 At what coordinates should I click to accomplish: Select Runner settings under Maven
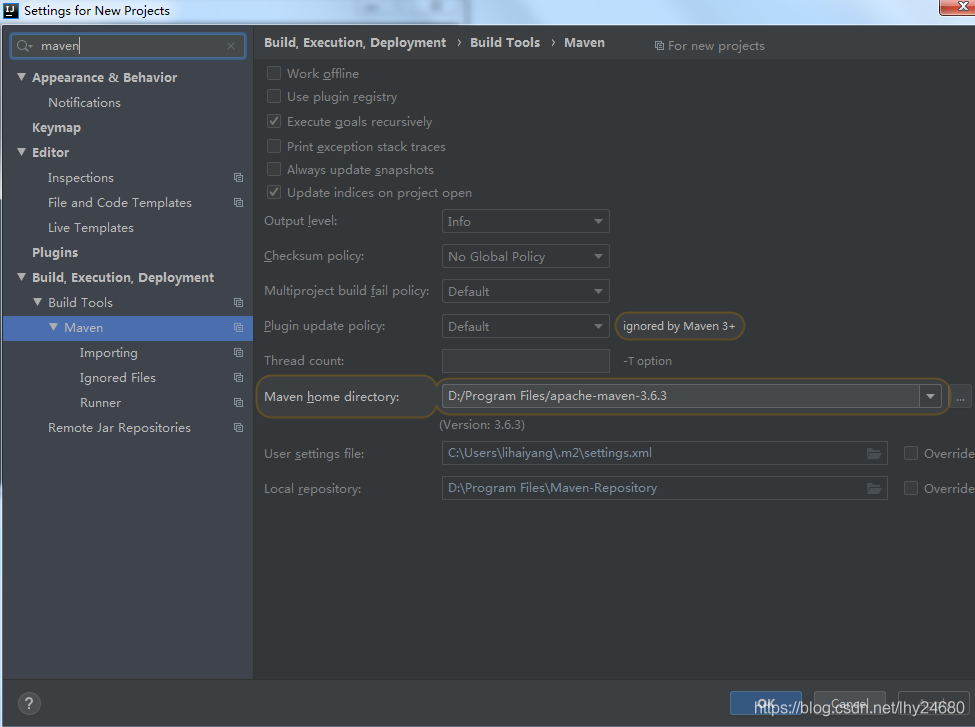click(x=100, y=403)
